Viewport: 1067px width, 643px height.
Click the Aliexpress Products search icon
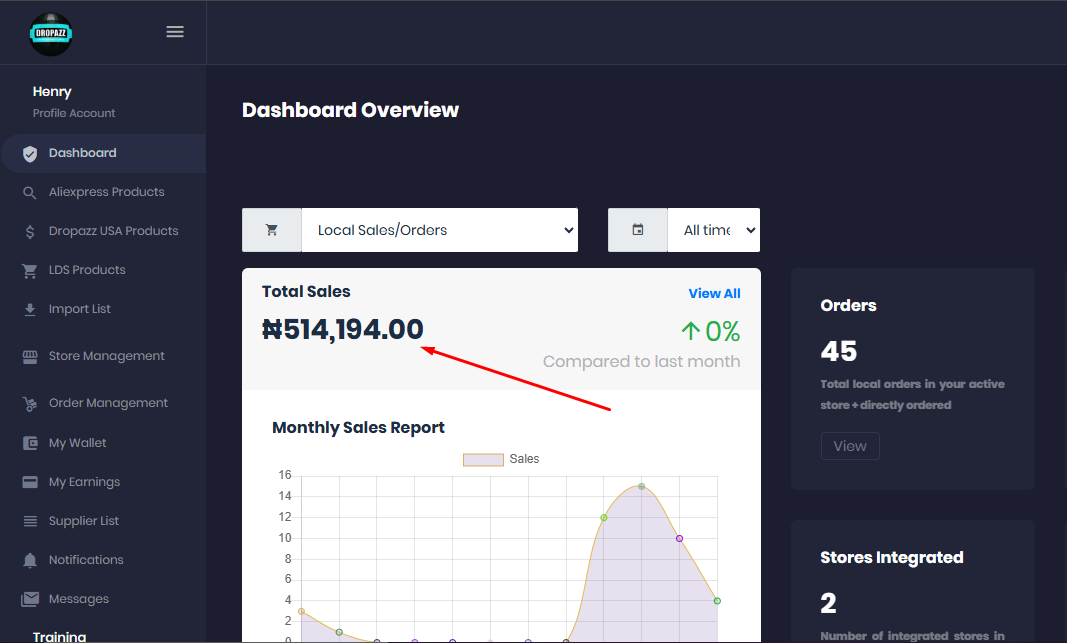click(x=30, y=193)
